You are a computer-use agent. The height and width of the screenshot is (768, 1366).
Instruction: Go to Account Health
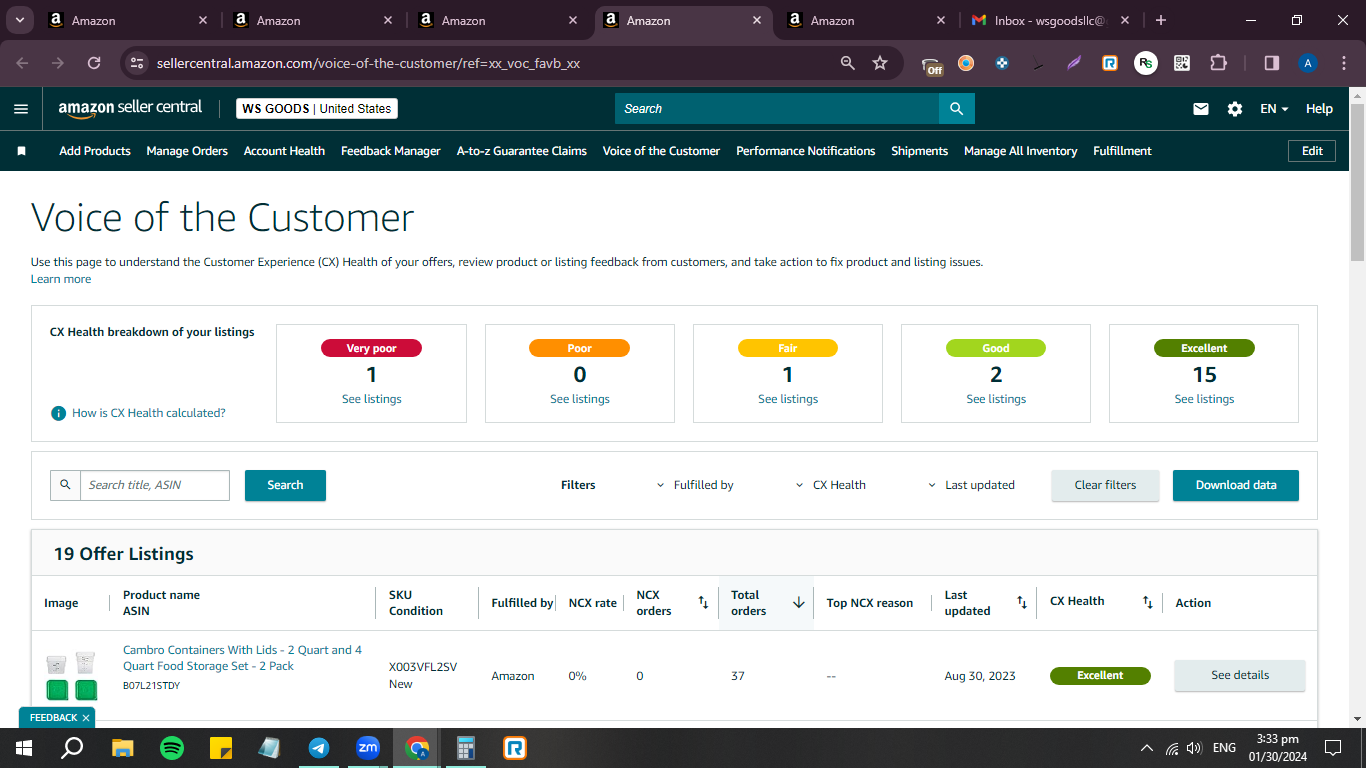284,151
